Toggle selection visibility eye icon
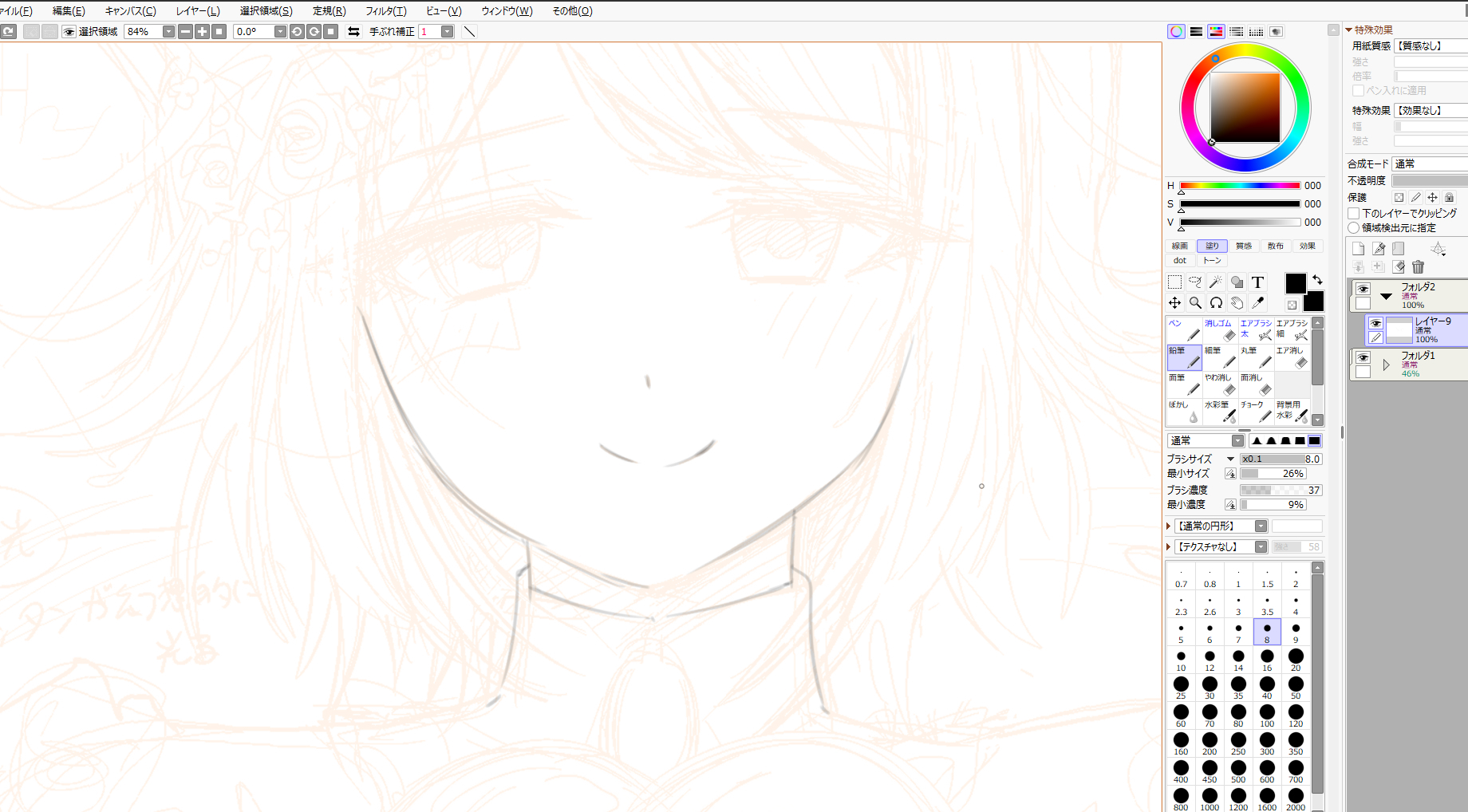1468x812 pixels. click(x=69, y=32)
